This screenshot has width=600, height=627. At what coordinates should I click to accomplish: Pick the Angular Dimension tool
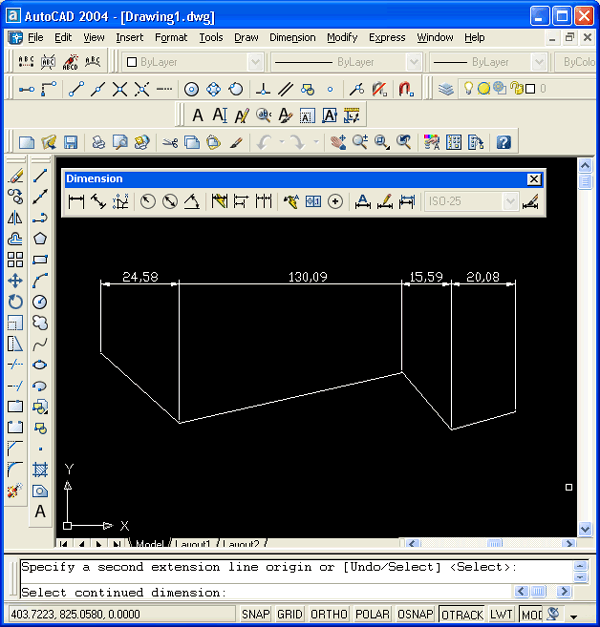(191, 202)
